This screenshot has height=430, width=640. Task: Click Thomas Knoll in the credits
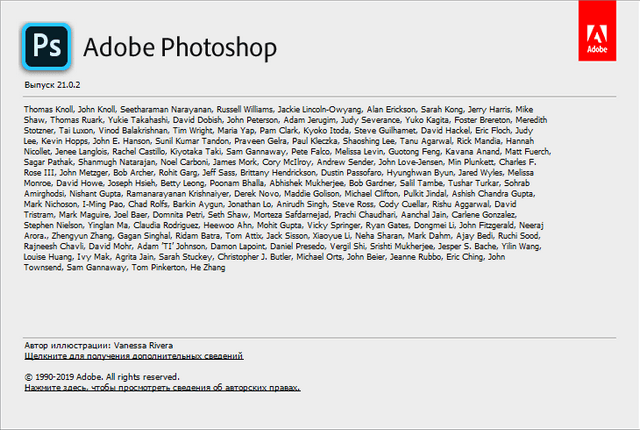pyautogui.click(x=49, y=109)
